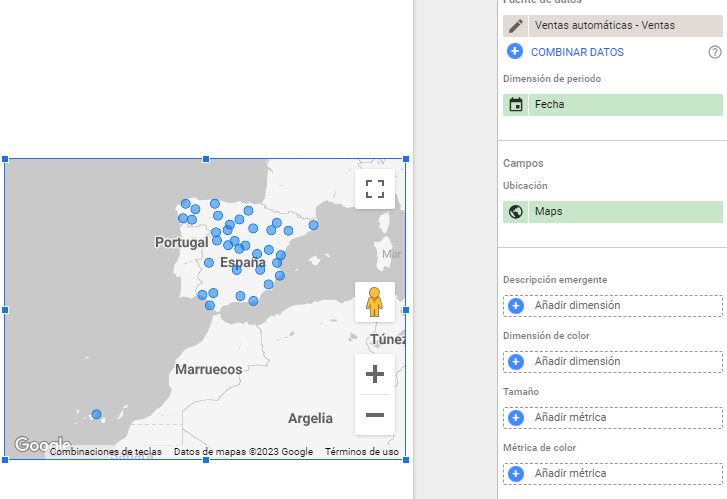
Task: Click the plus icon for Combinar datos
Action: [x=515, y=52]
